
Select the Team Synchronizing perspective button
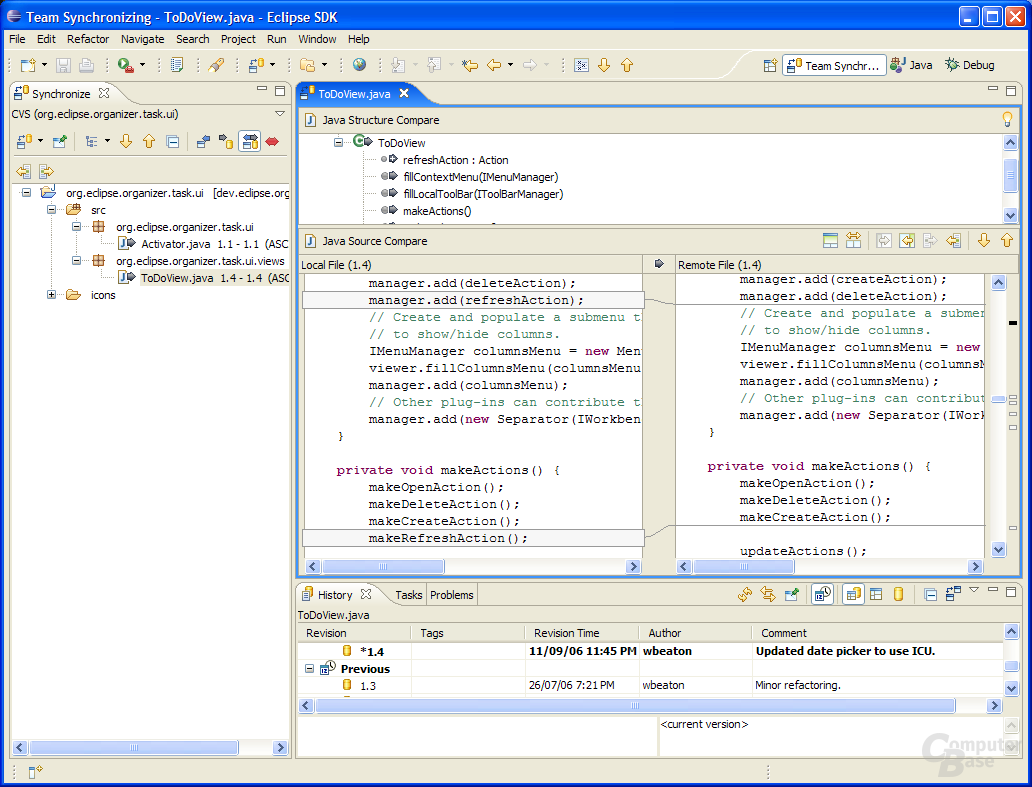pos(834,65)
